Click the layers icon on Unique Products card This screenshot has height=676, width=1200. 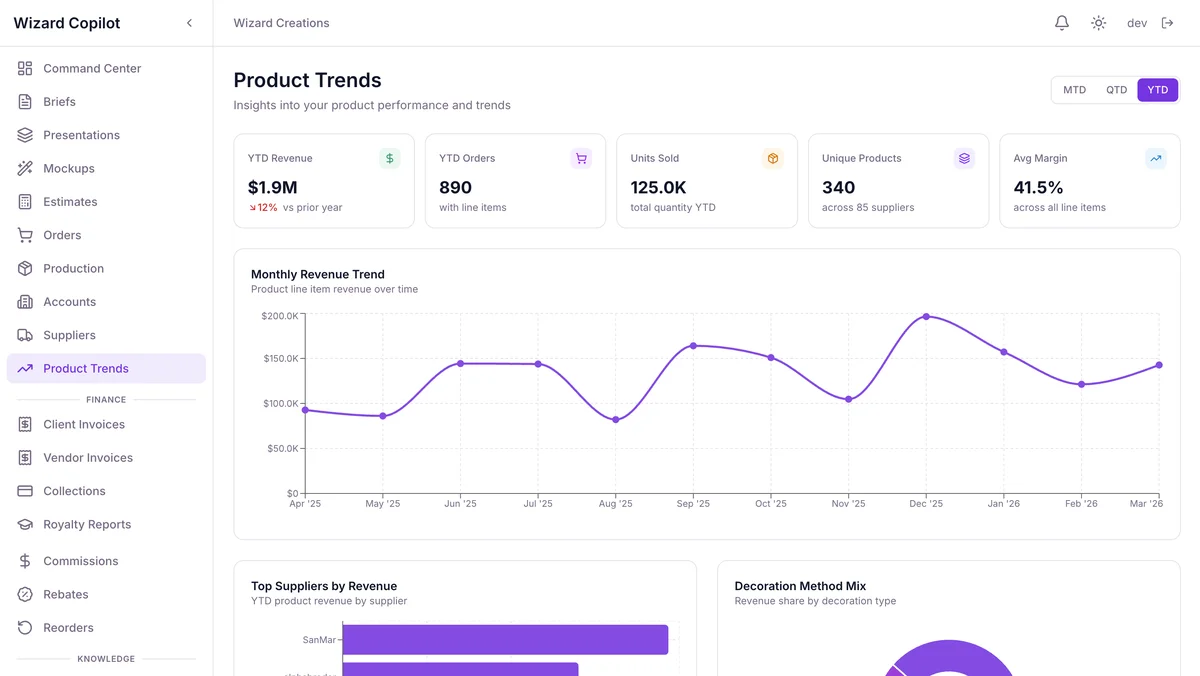click(964, 158)
